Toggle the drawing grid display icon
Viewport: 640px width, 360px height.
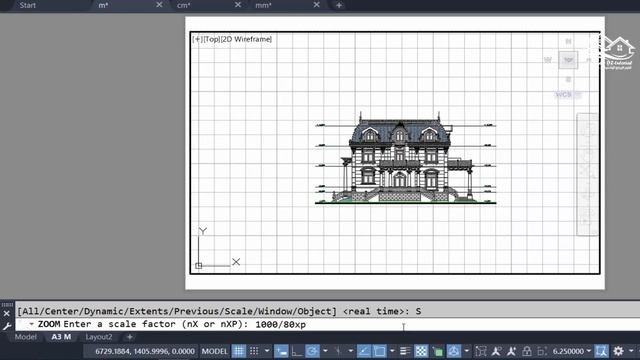[239, 351]
